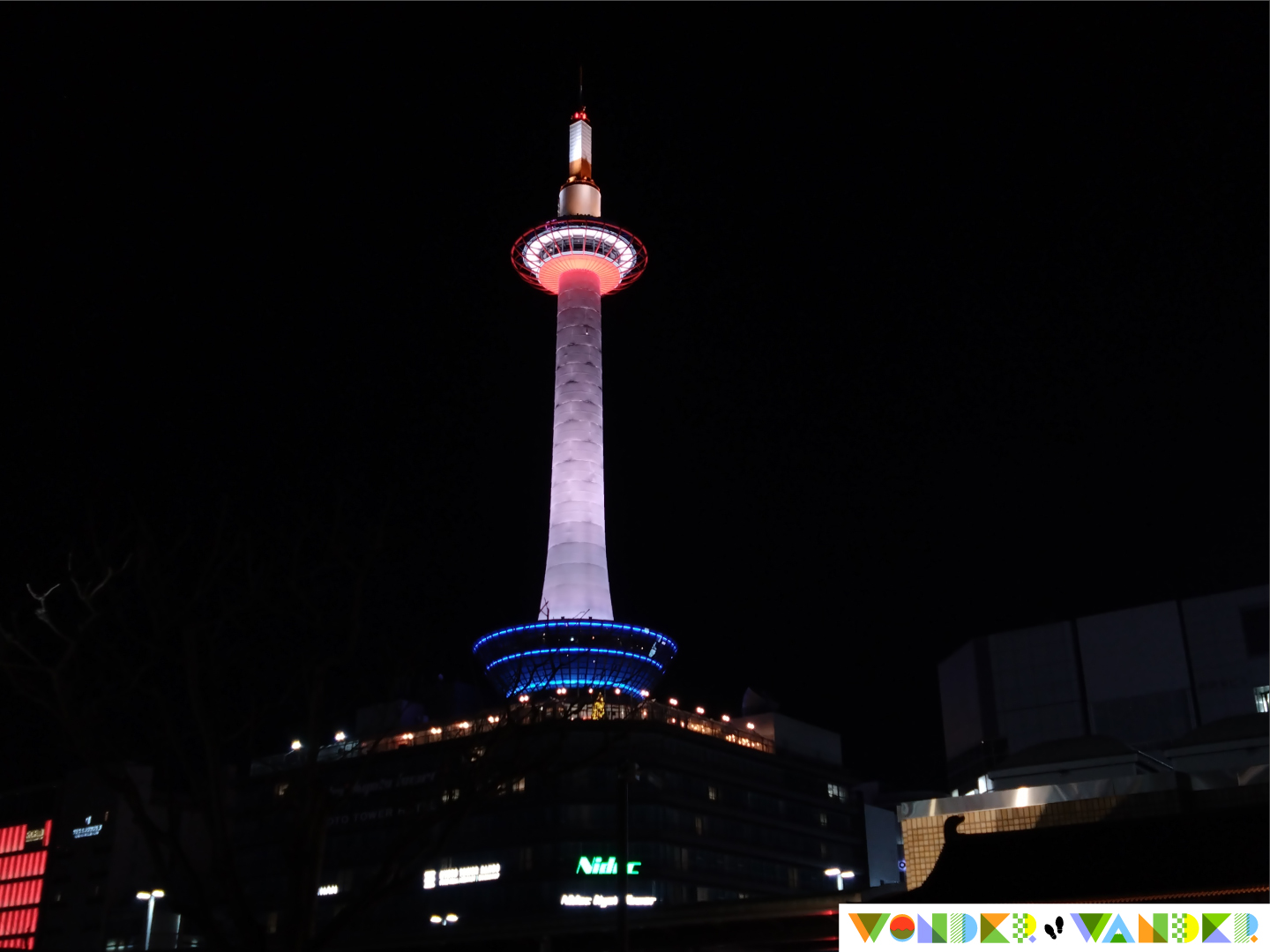
Task: Click the small white sign beside the red building
Action: [87, 829]
